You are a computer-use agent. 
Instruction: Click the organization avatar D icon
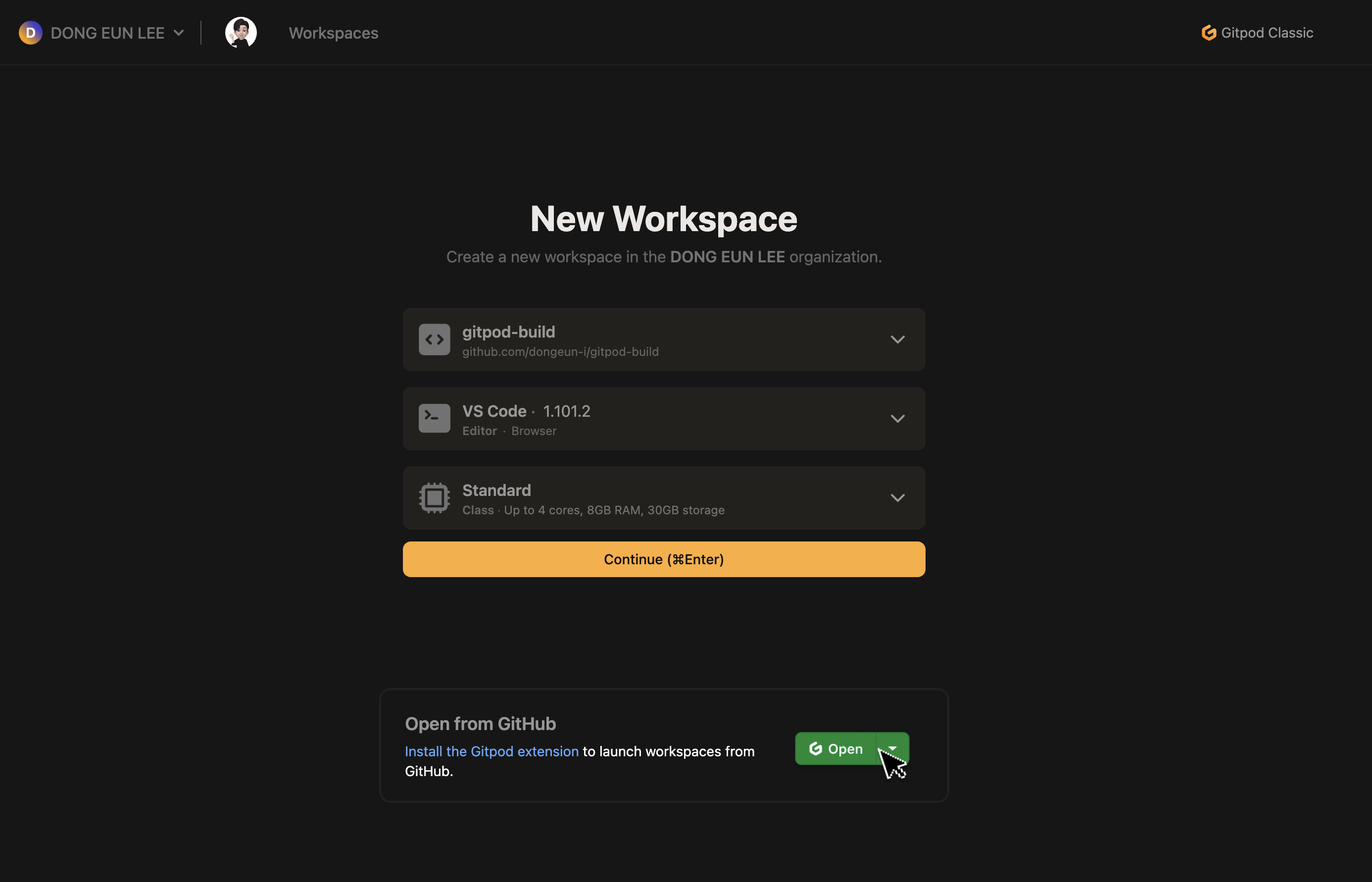click(30, 33)
